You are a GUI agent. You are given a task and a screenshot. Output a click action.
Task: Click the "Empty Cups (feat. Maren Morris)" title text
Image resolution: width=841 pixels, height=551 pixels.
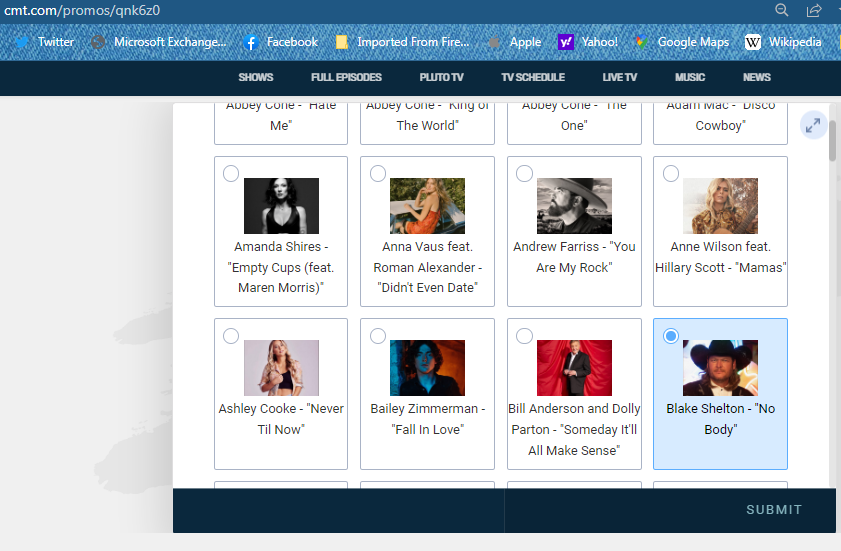281,277
